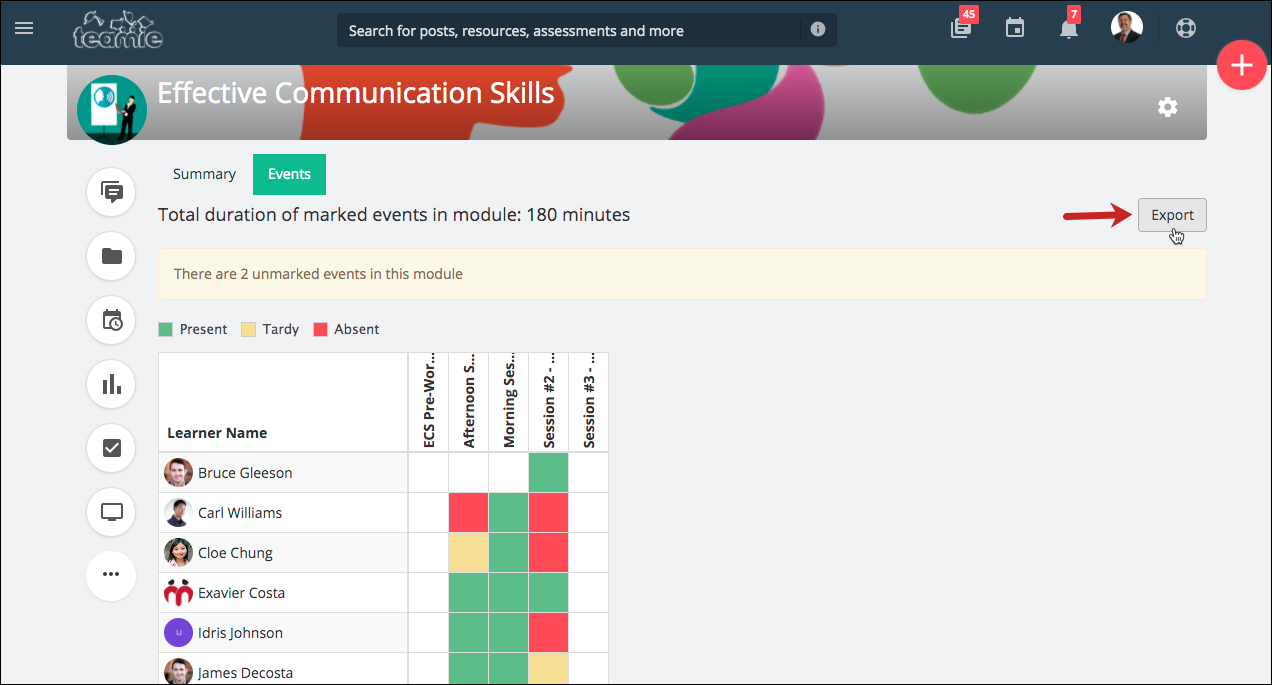
Task: Open the three-dots more sidebar icon
Action: [112, 575]
